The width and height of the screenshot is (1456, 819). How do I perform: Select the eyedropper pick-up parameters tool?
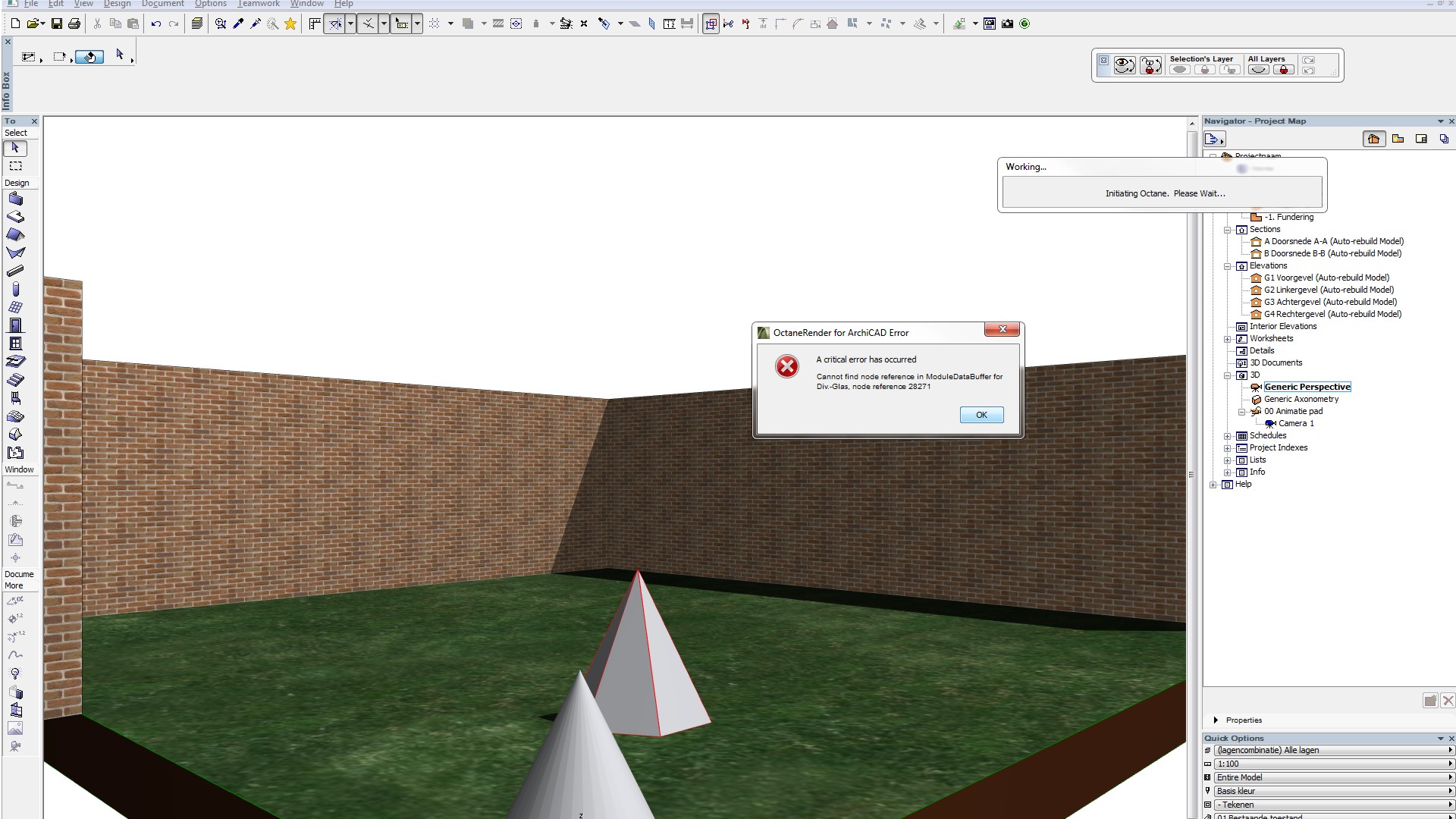click(x=238, y=24)
